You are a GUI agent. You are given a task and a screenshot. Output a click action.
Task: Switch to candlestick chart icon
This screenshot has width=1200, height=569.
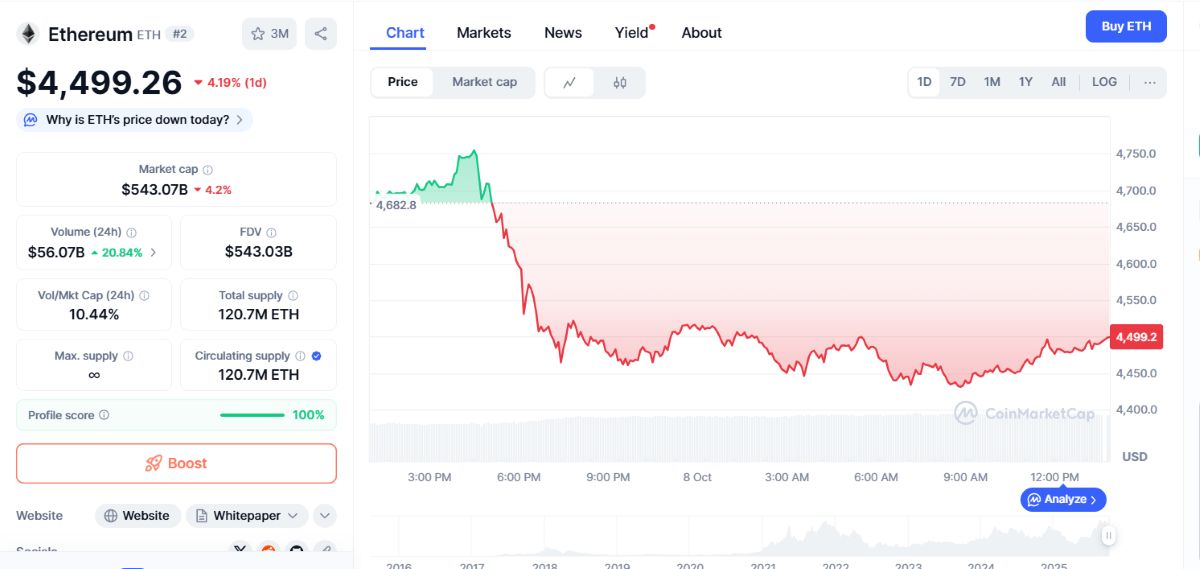point(620,82)
